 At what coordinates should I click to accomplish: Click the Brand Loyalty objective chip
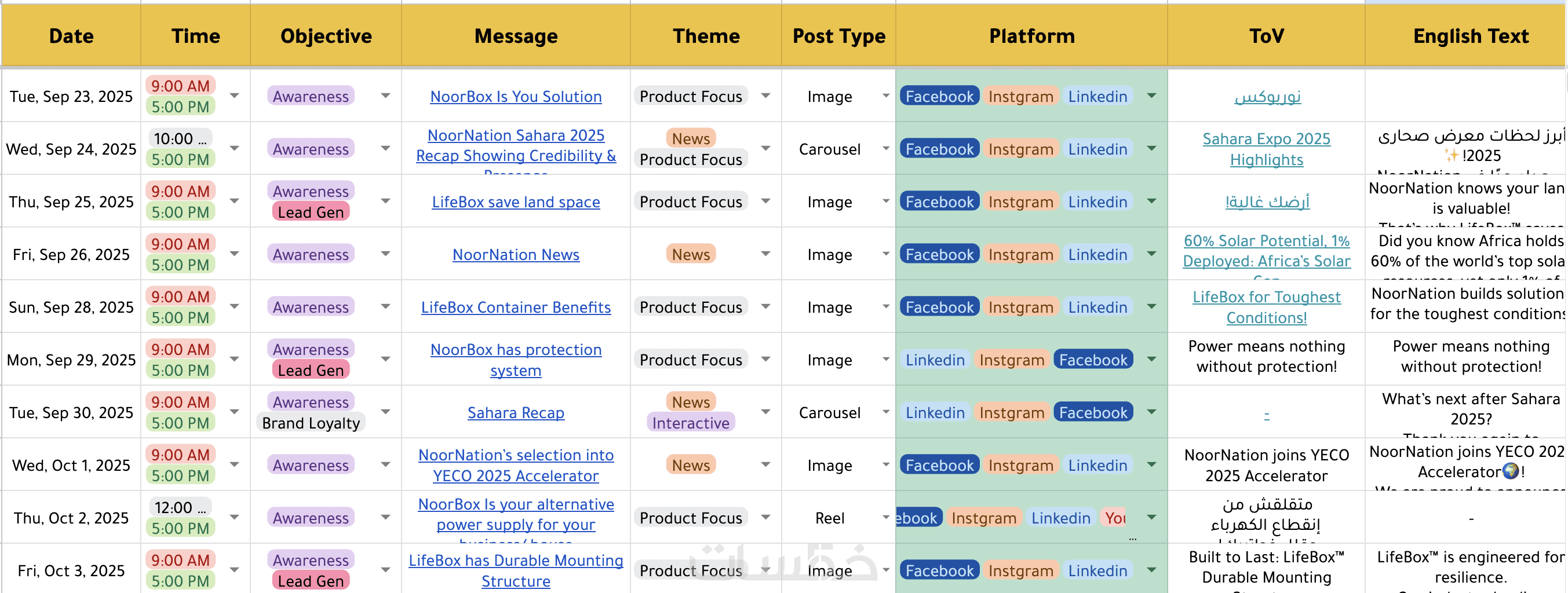(311, 423)
